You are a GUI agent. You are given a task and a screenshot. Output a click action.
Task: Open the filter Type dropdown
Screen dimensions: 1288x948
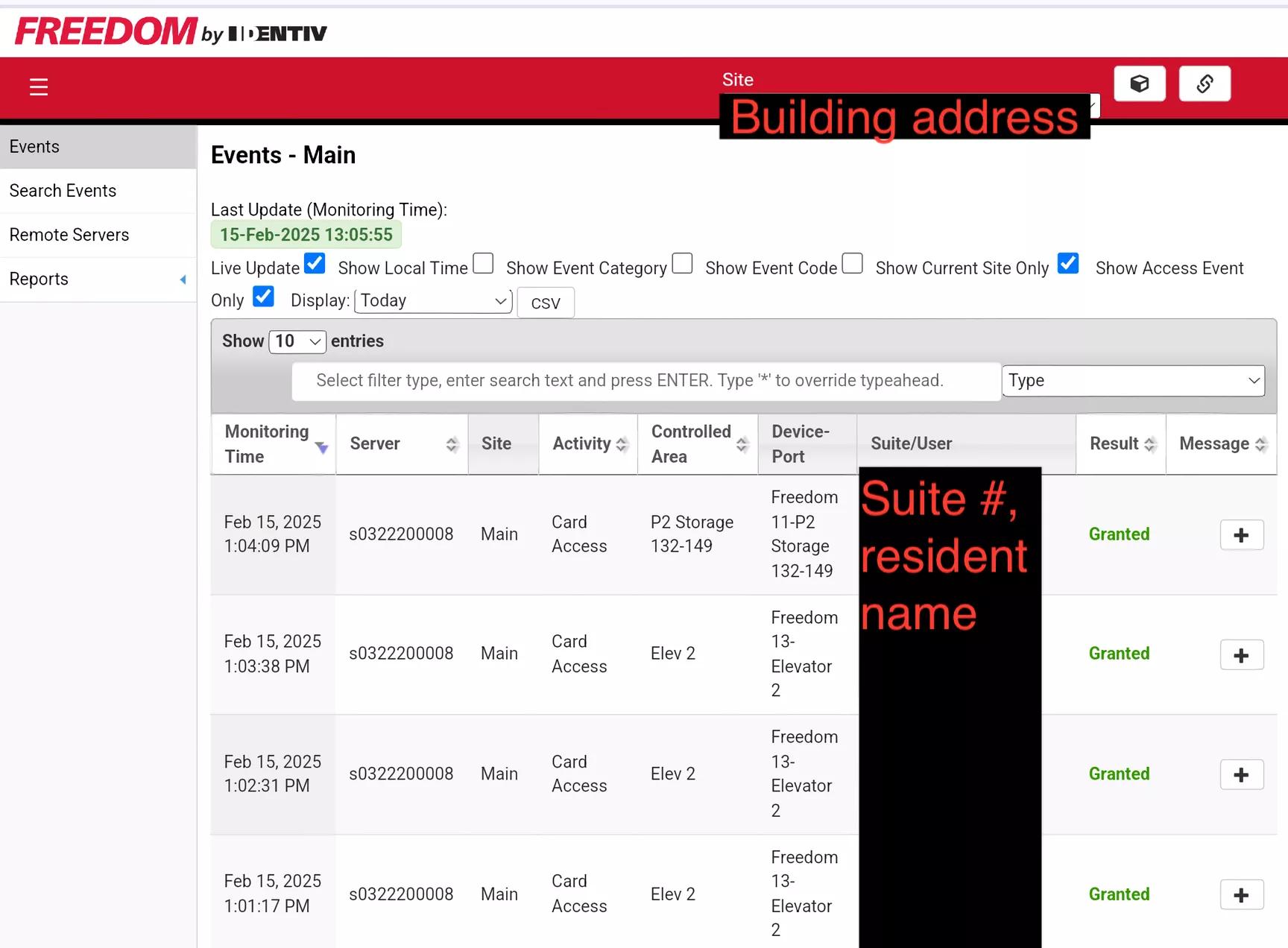tap(1132, 381)
